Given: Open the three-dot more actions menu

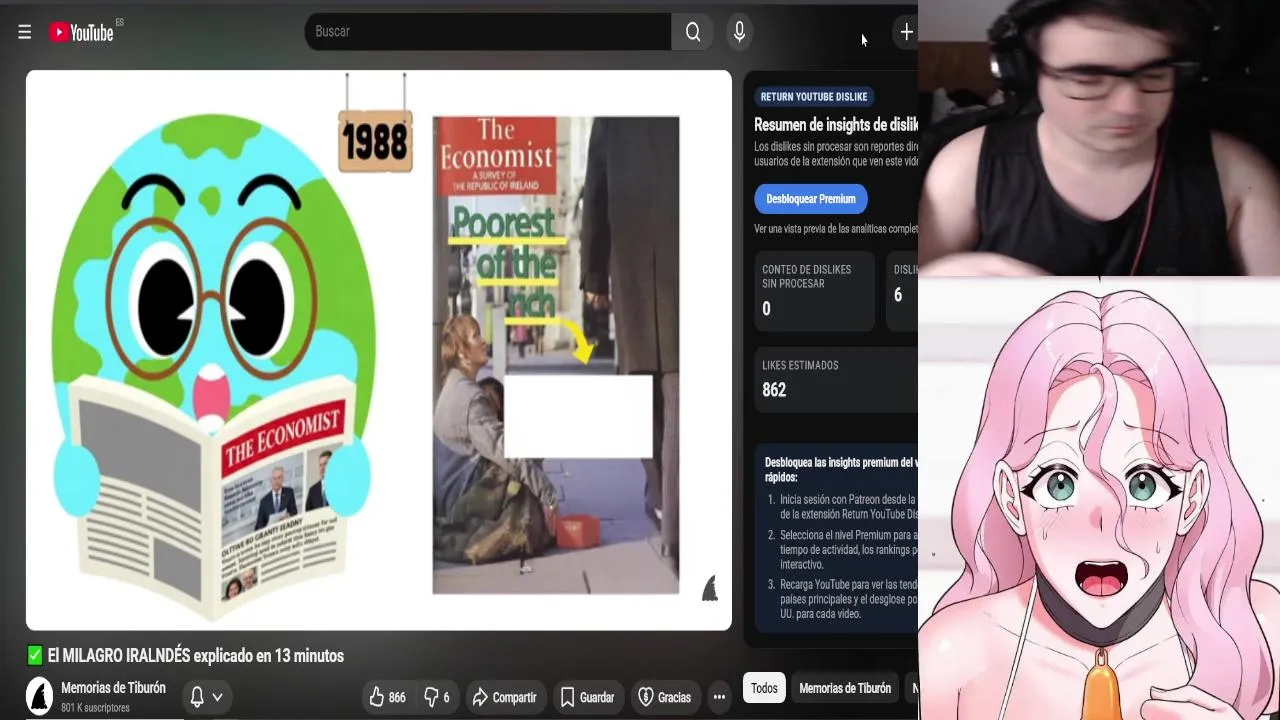Looking at the screenshot, I should coord(719,697).
